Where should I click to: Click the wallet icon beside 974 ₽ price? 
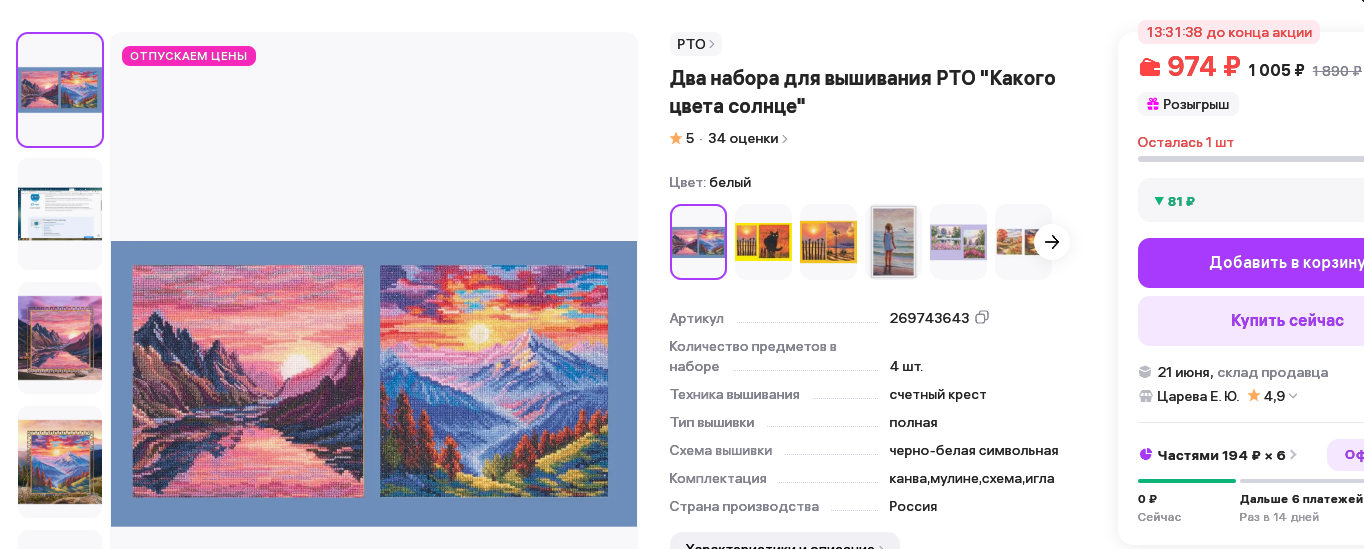1149,68
